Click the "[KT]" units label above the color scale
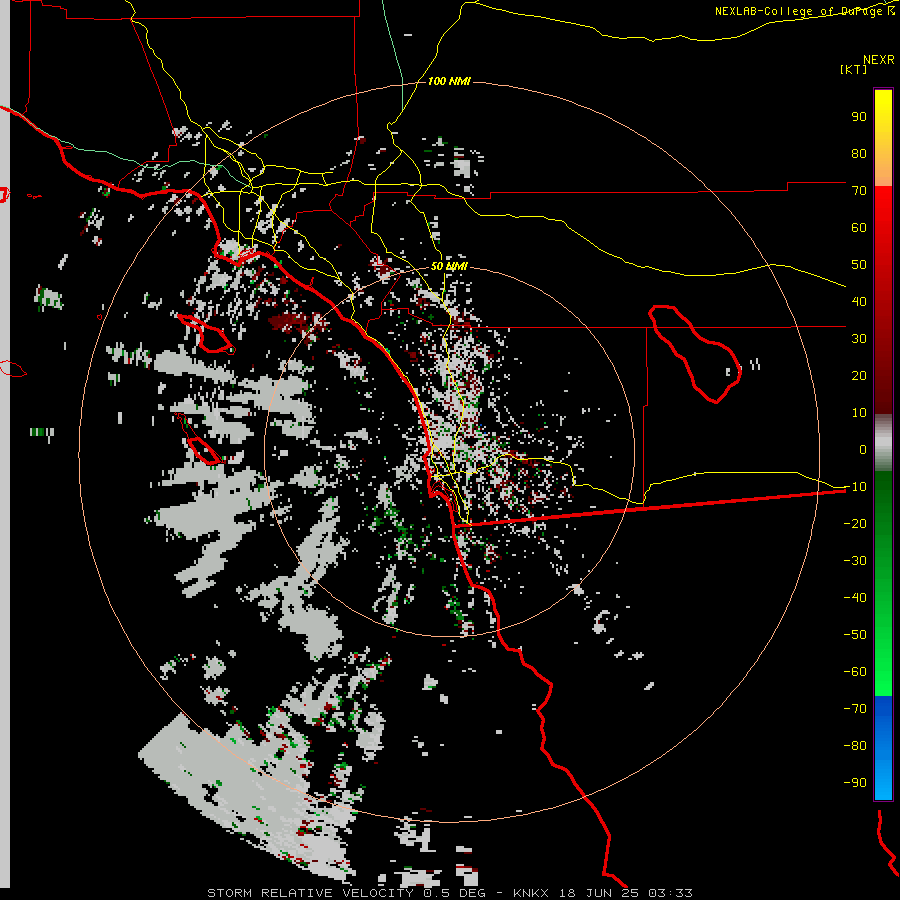Image resolution: width=900 pixels, height=900 pixels. tap(853, 69)
